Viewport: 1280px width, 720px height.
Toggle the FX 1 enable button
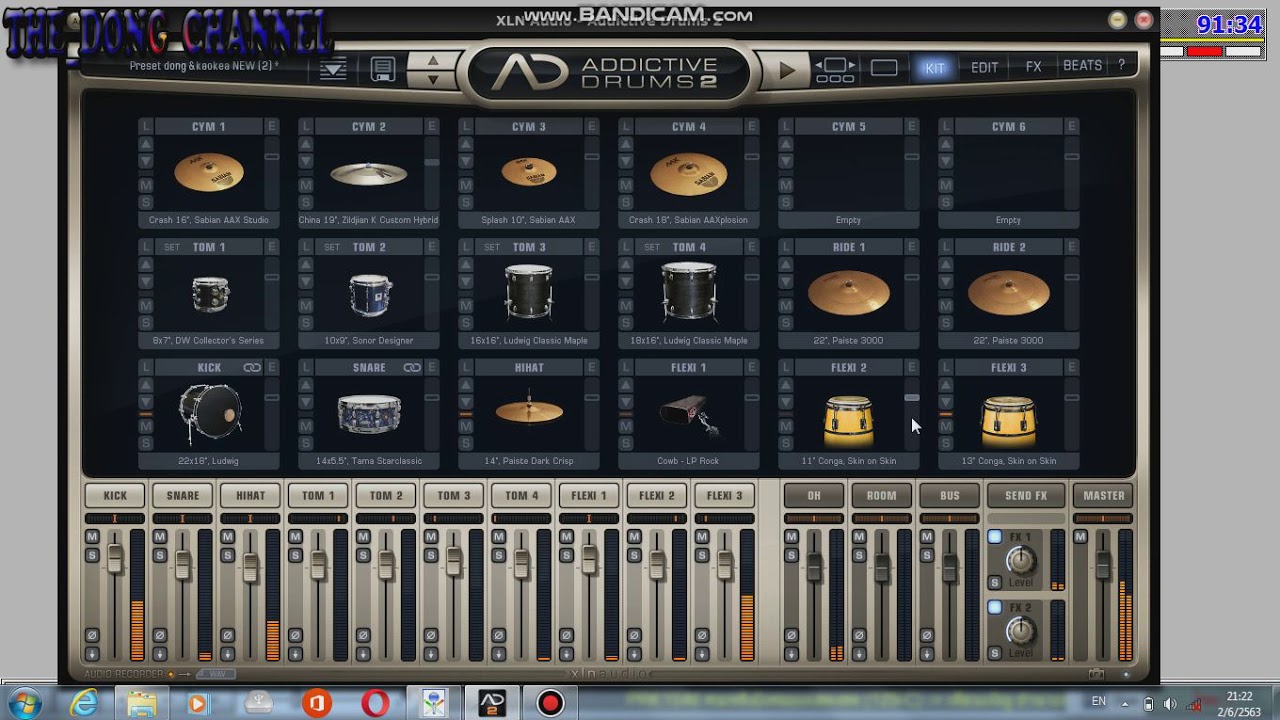click(994, 537)
